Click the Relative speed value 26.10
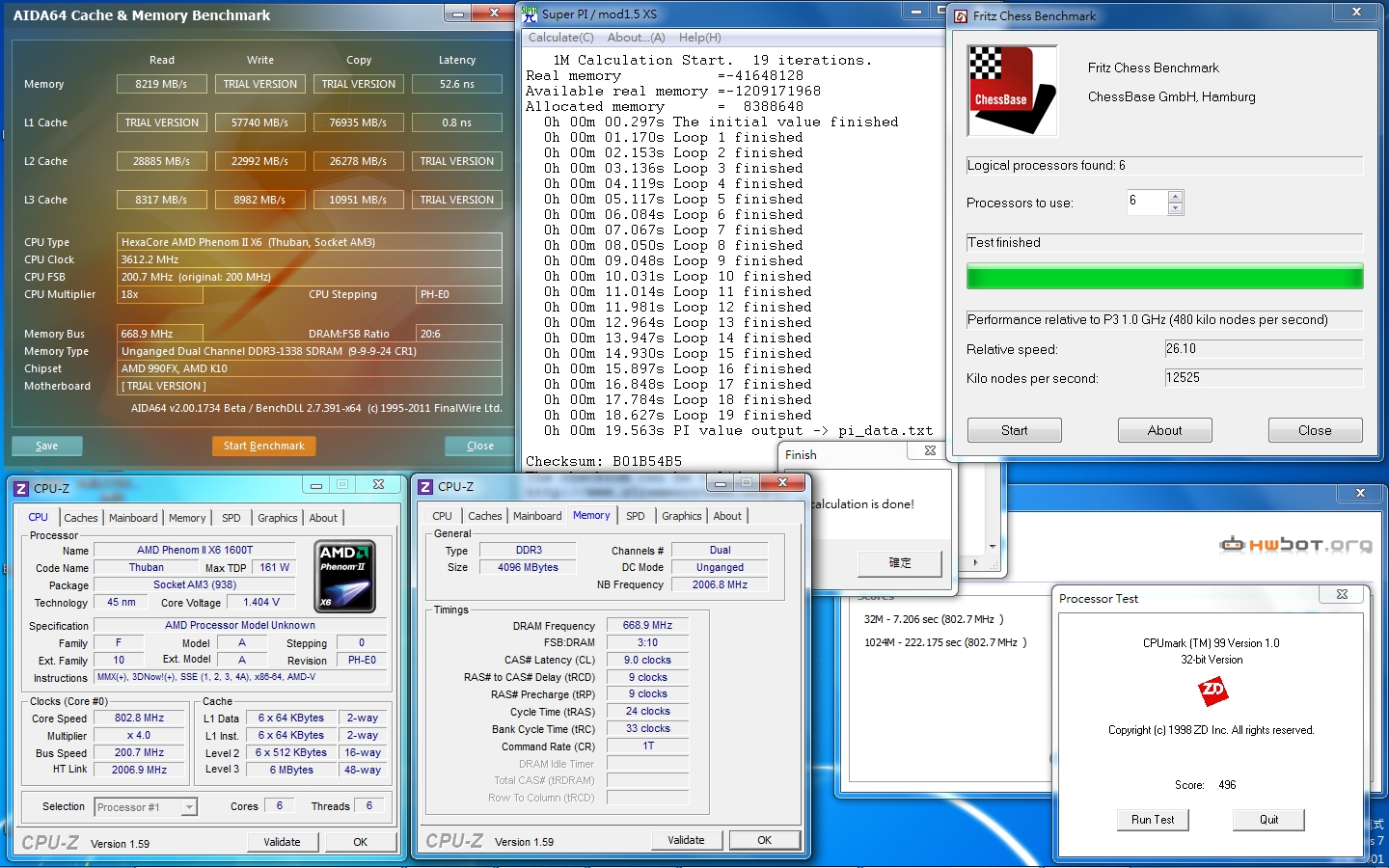Screen dimensions: 1389x868 click(1264, 349)
